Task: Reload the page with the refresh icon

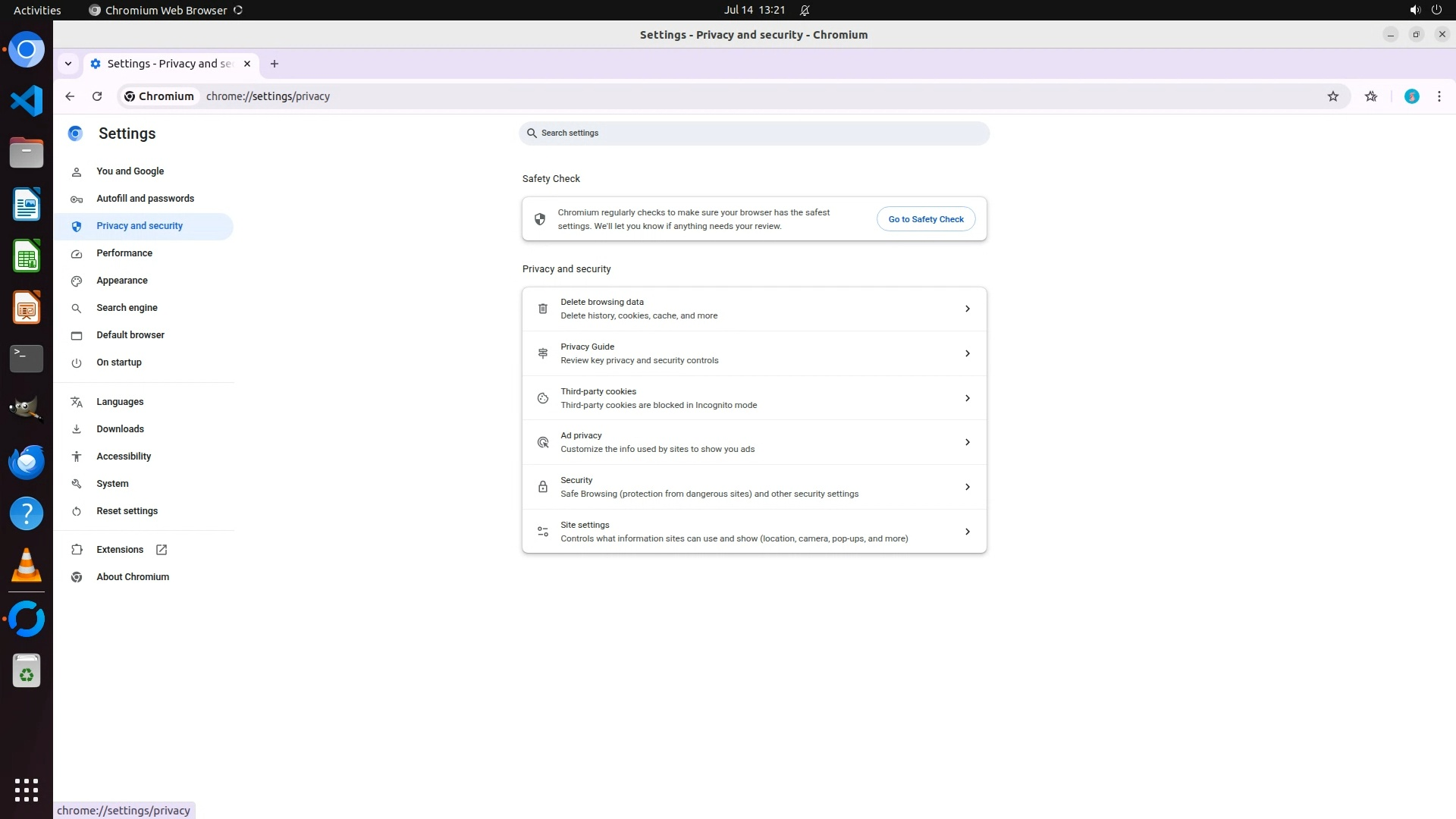Action: coord(97,96)
